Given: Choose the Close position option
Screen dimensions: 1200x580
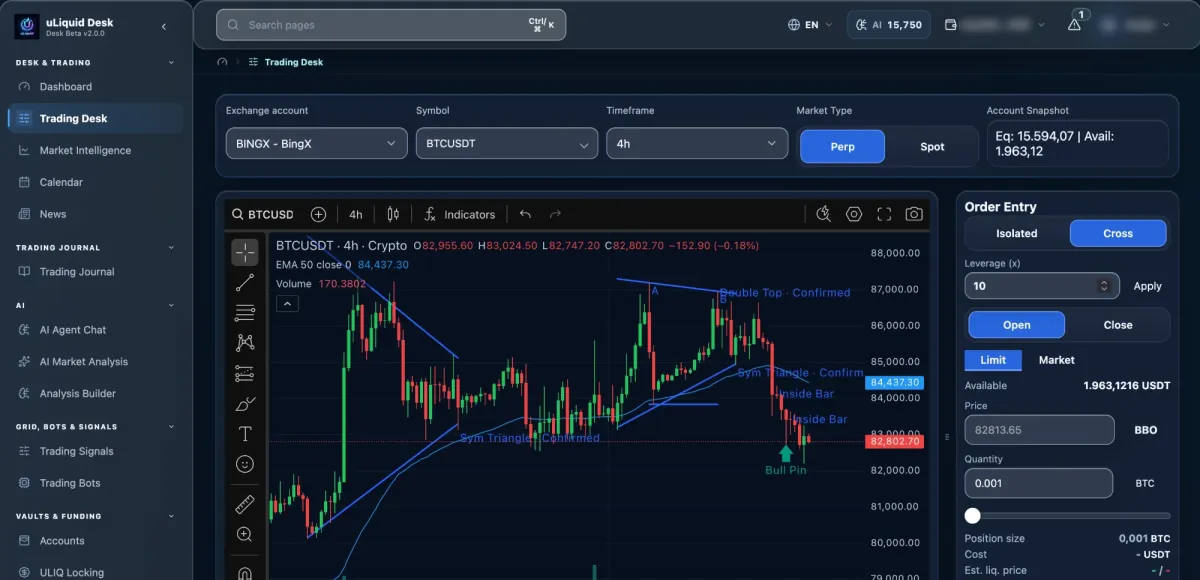Looking at the screenshot, I should pyautogui.click(x=1118, y=325).
